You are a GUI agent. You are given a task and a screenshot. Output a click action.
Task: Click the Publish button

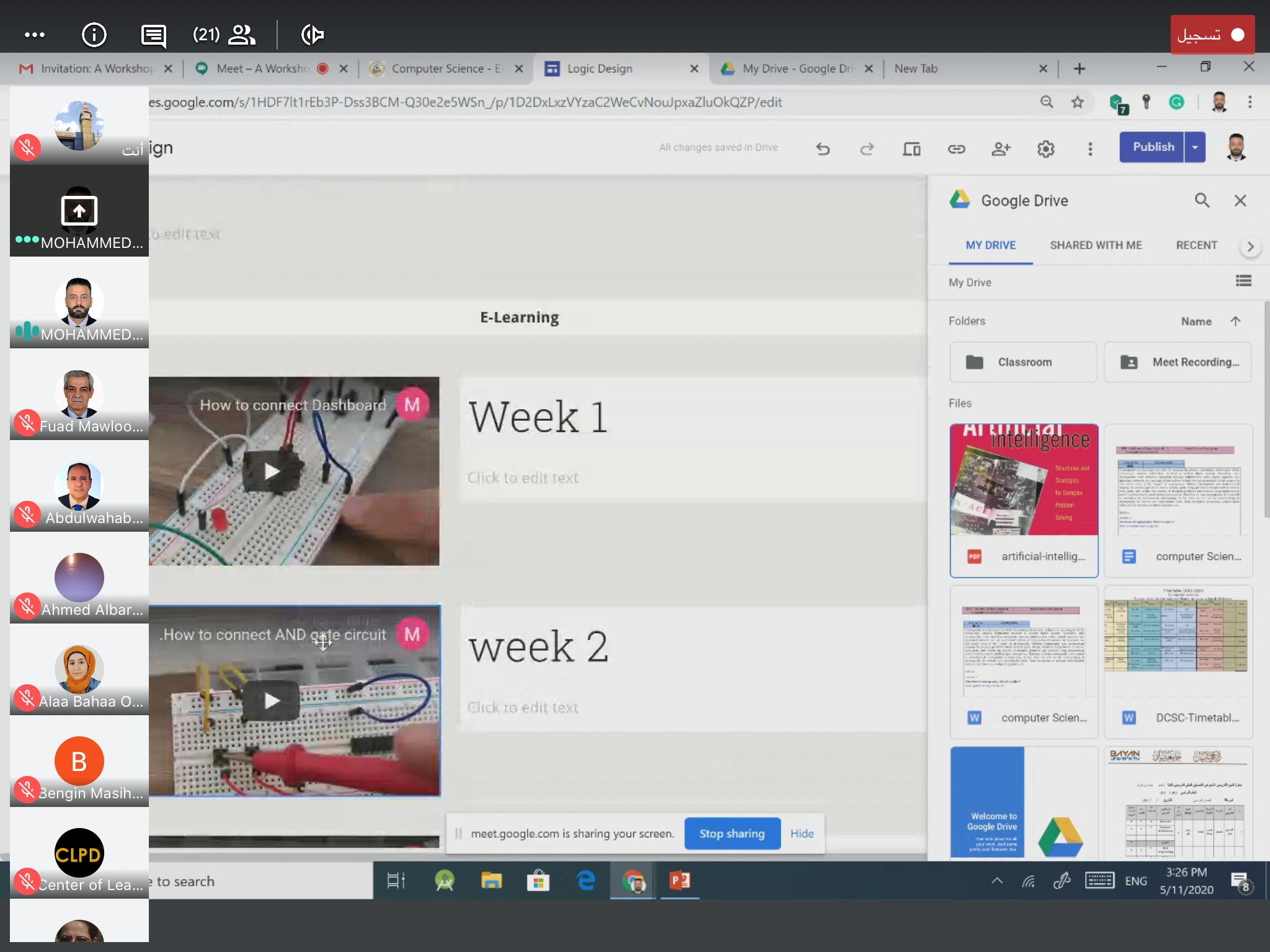click(x=1152, y=147)
